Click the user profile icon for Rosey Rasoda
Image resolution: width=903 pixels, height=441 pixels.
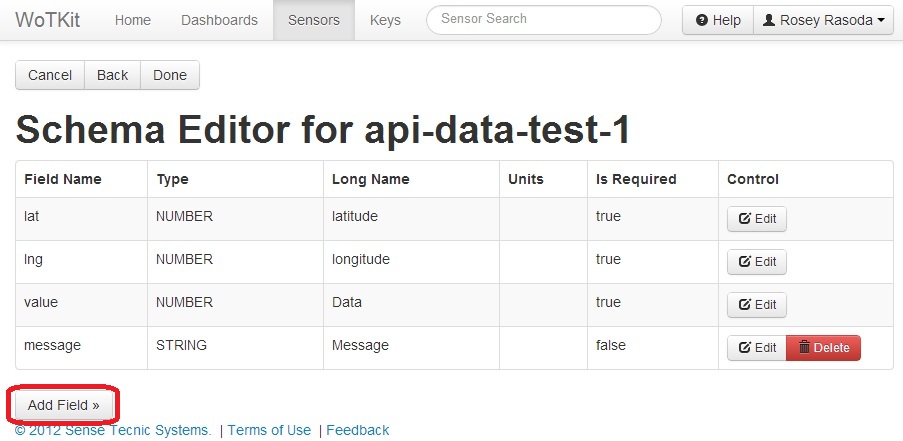coord(768,20)
